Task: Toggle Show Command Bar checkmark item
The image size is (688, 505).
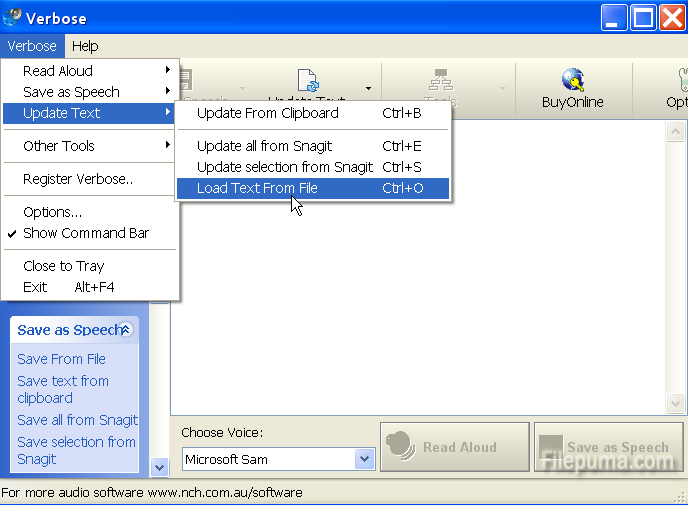Action: 90,233
